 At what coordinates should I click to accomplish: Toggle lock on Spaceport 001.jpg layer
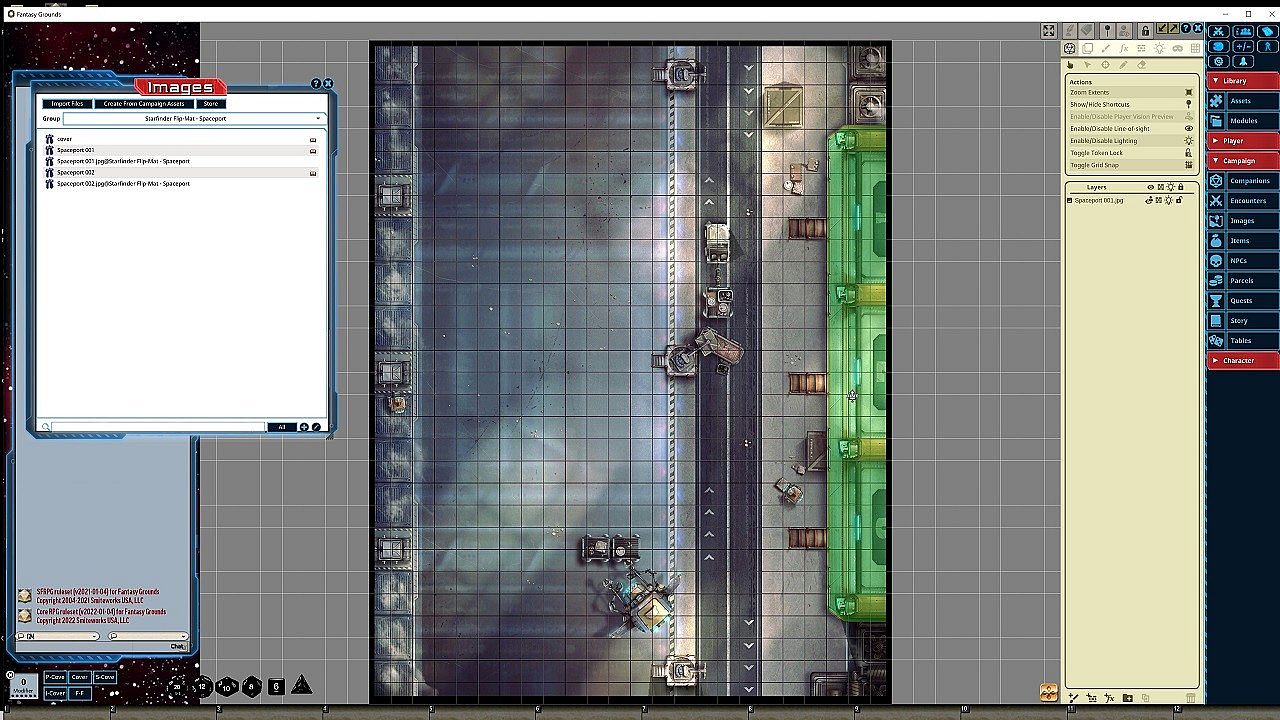click(x=1179, y=200)
